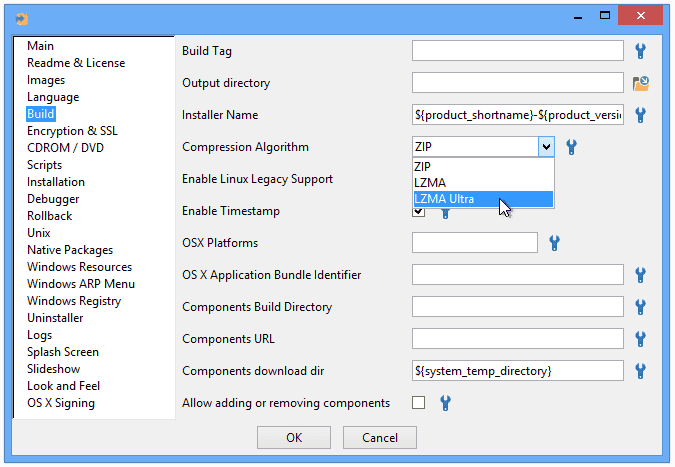Open the Windows Registry section
Viewport: 675px width, 467px height.
pyautogui.click(x=74, y=301)
